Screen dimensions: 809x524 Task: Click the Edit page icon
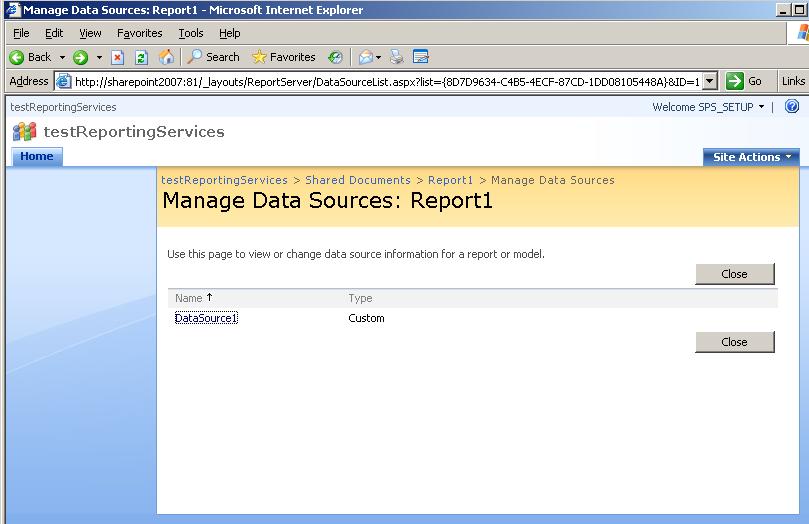[x=420, y=56]
